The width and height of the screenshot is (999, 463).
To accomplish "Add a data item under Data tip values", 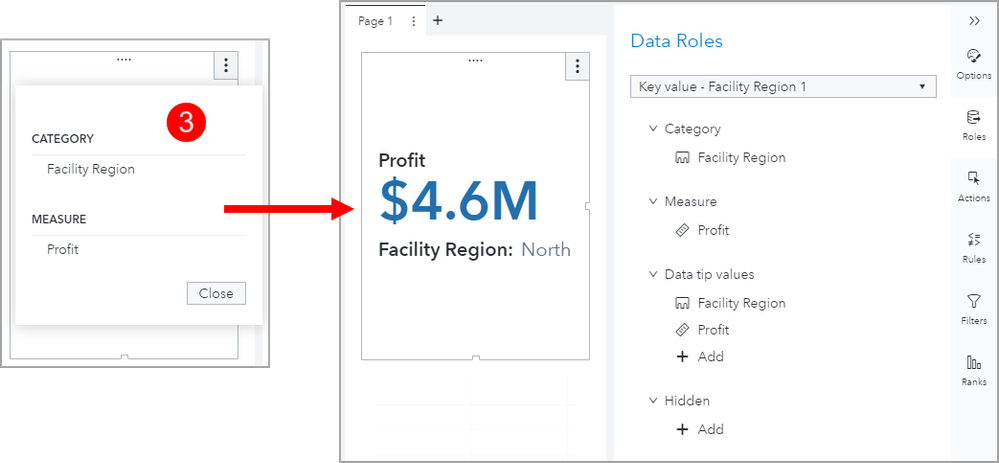I will click(x=699, y=357).
